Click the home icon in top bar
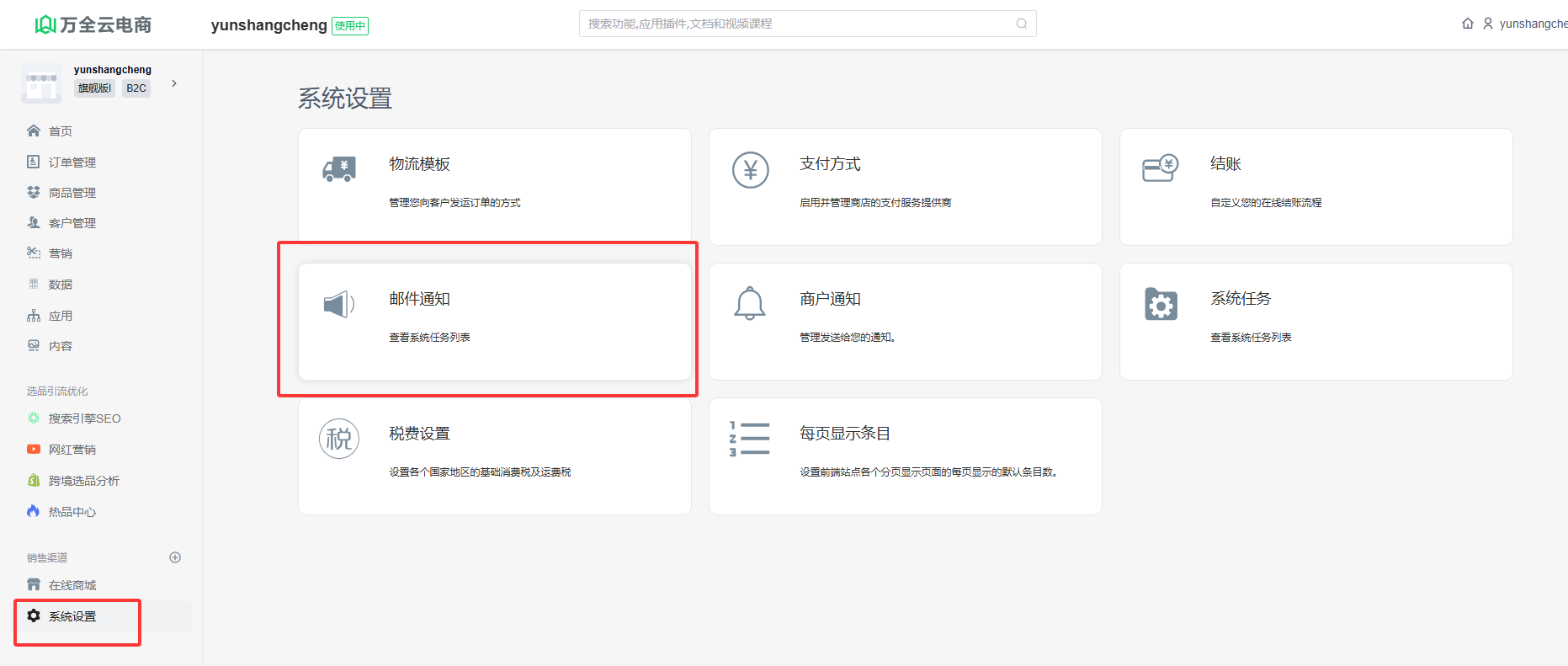 pyautogui.click(x=1467, y=24)
